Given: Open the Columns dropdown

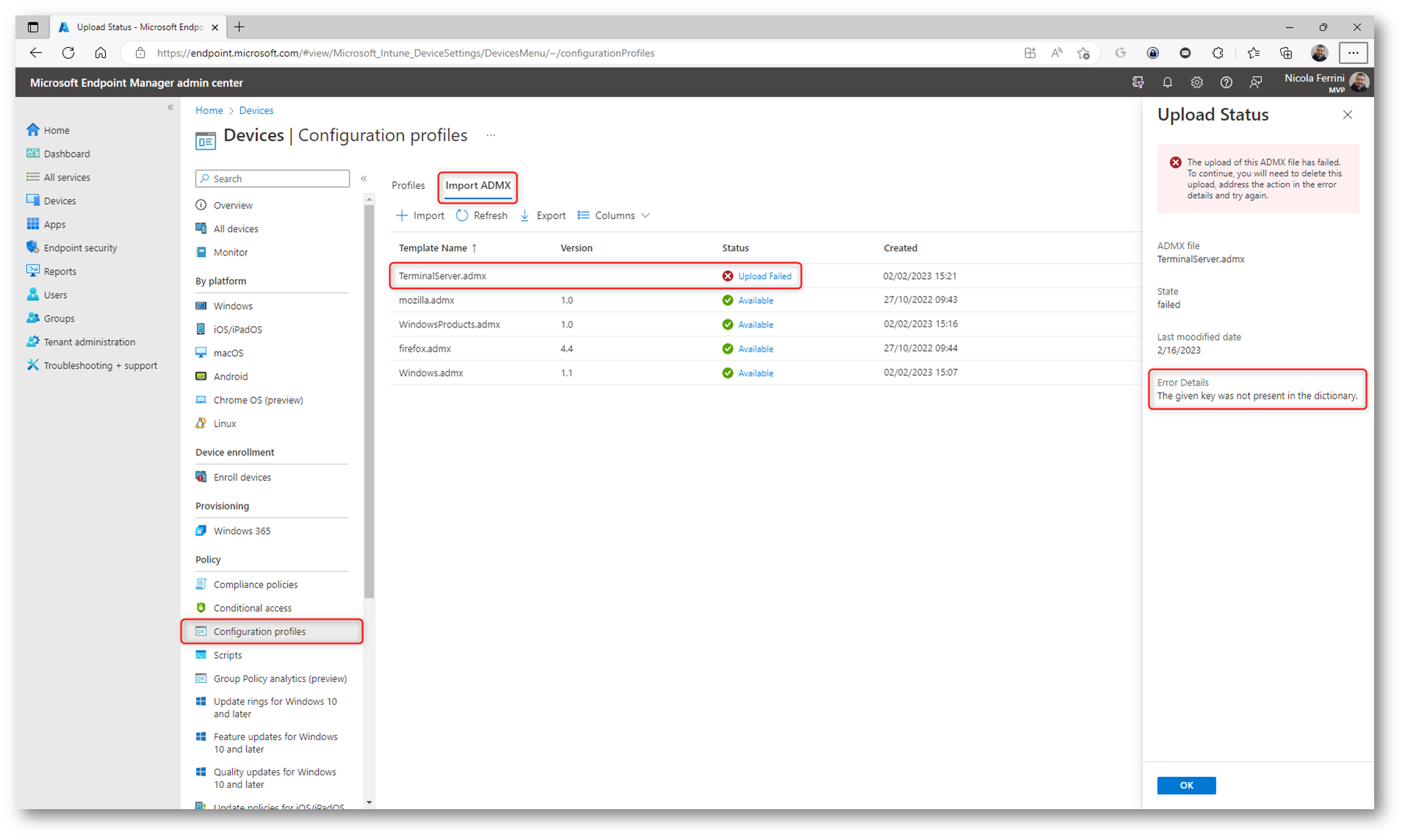Looking at the screenshot, I should (x=614, y=215).
